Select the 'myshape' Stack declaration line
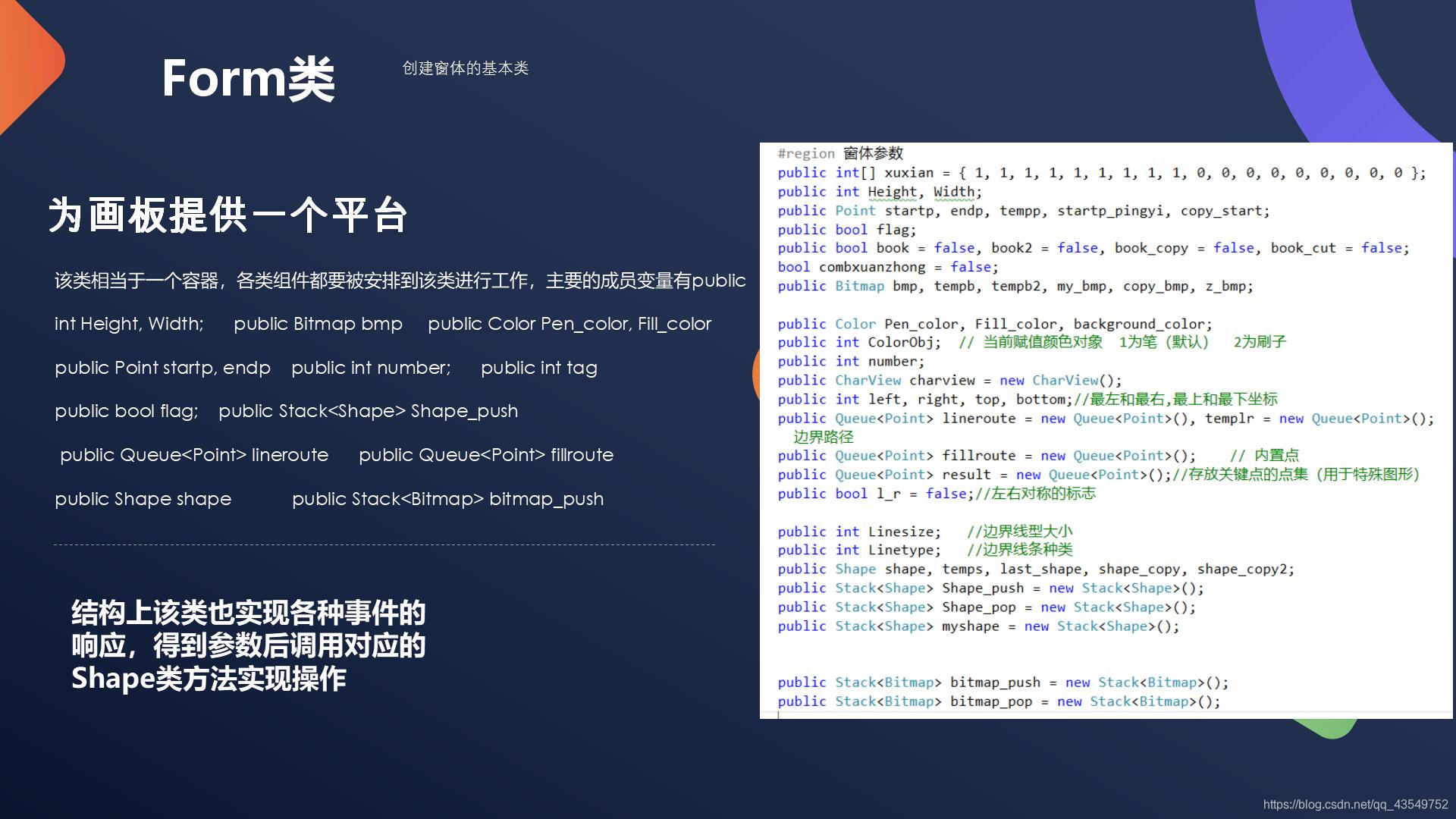 (978, 626)
